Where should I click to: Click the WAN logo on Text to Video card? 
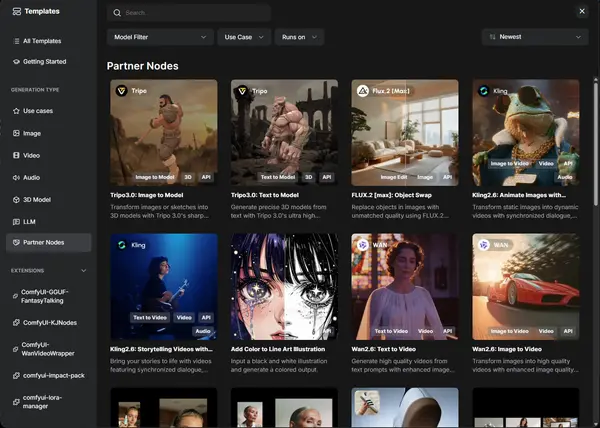pyautogui.click(x=363, y=245)
